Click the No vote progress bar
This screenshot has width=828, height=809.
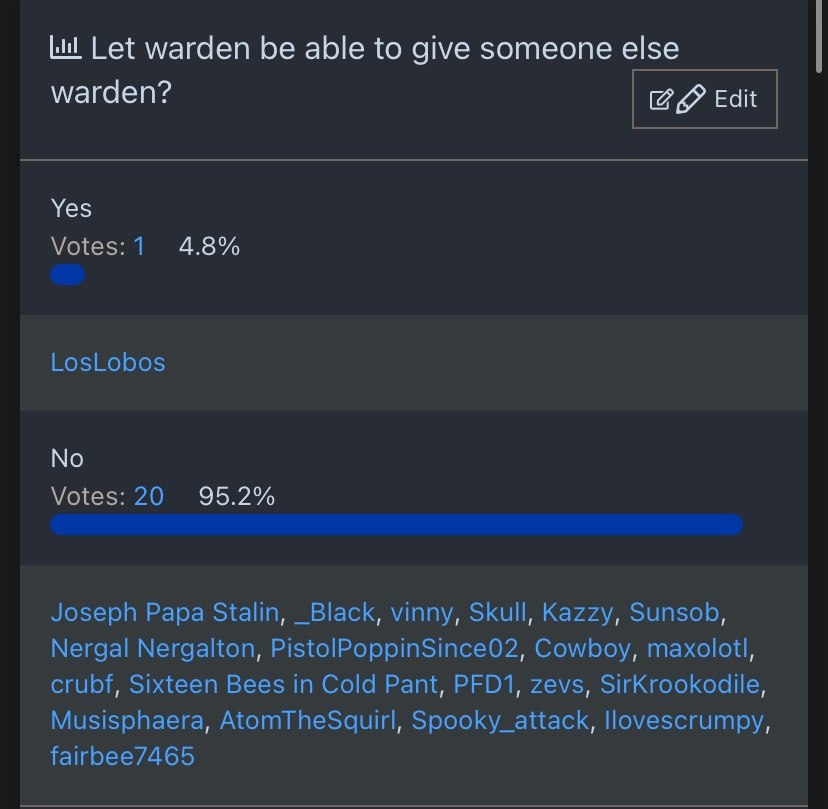coord(396,525)
